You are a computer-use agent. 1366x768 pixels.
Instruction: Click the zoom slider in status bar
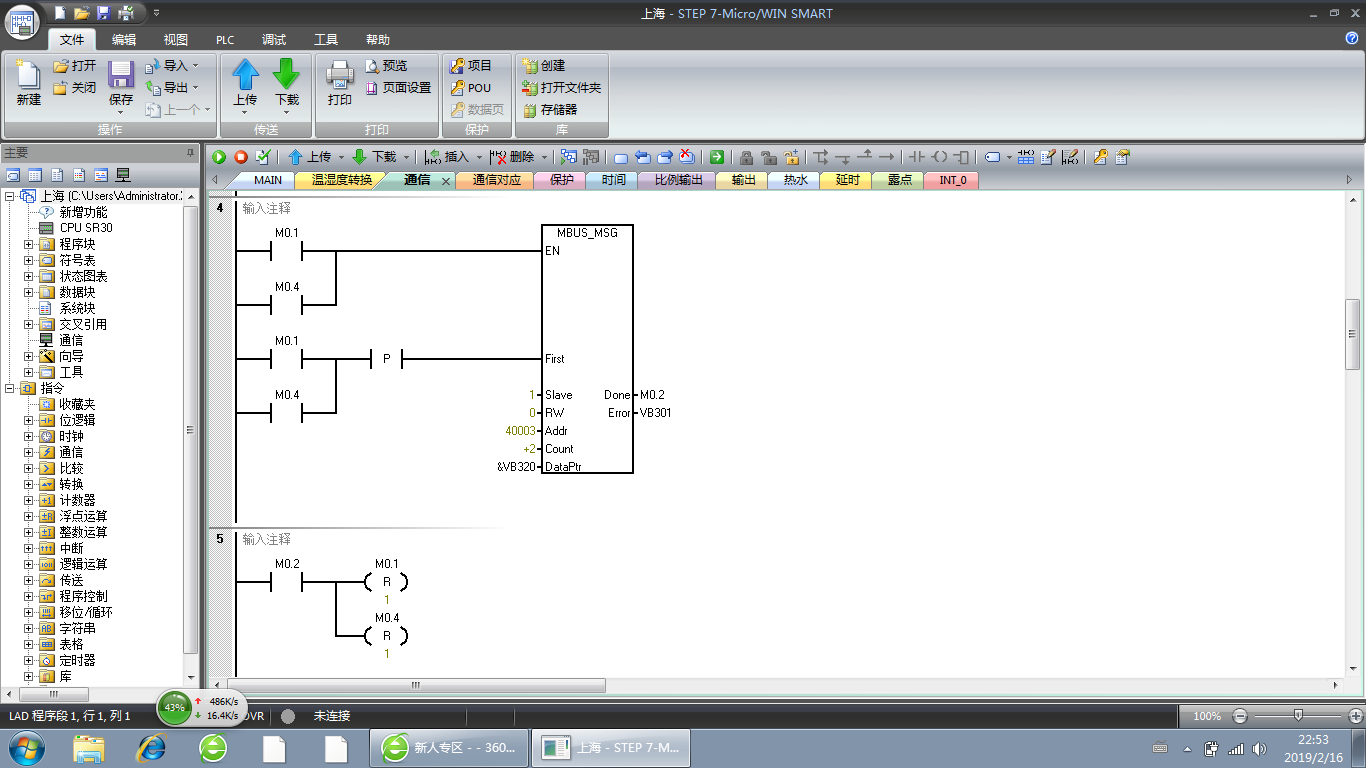click(x=1297, y=716)
